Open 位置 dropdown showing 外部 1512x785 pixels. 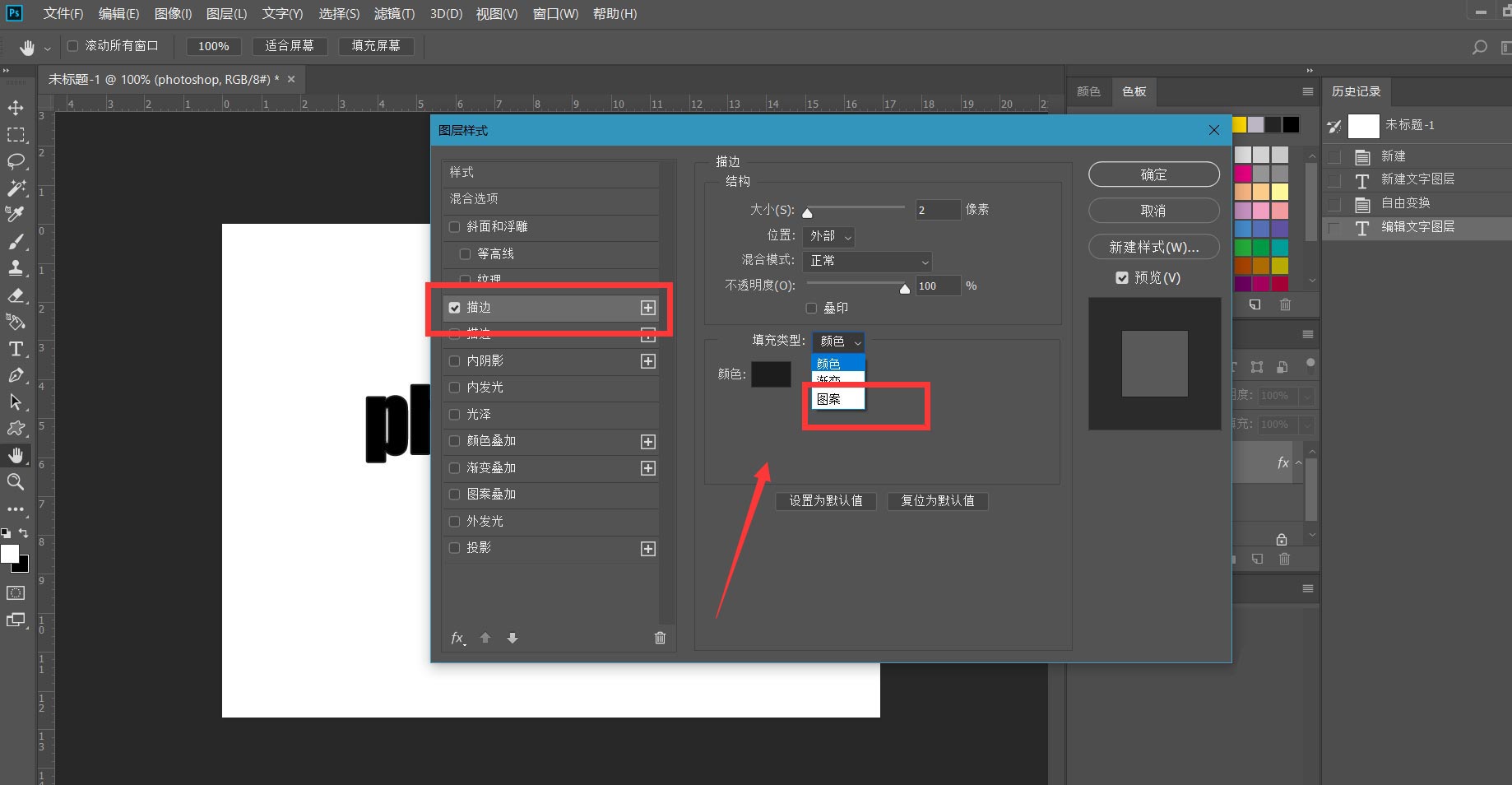pos(829,237)
